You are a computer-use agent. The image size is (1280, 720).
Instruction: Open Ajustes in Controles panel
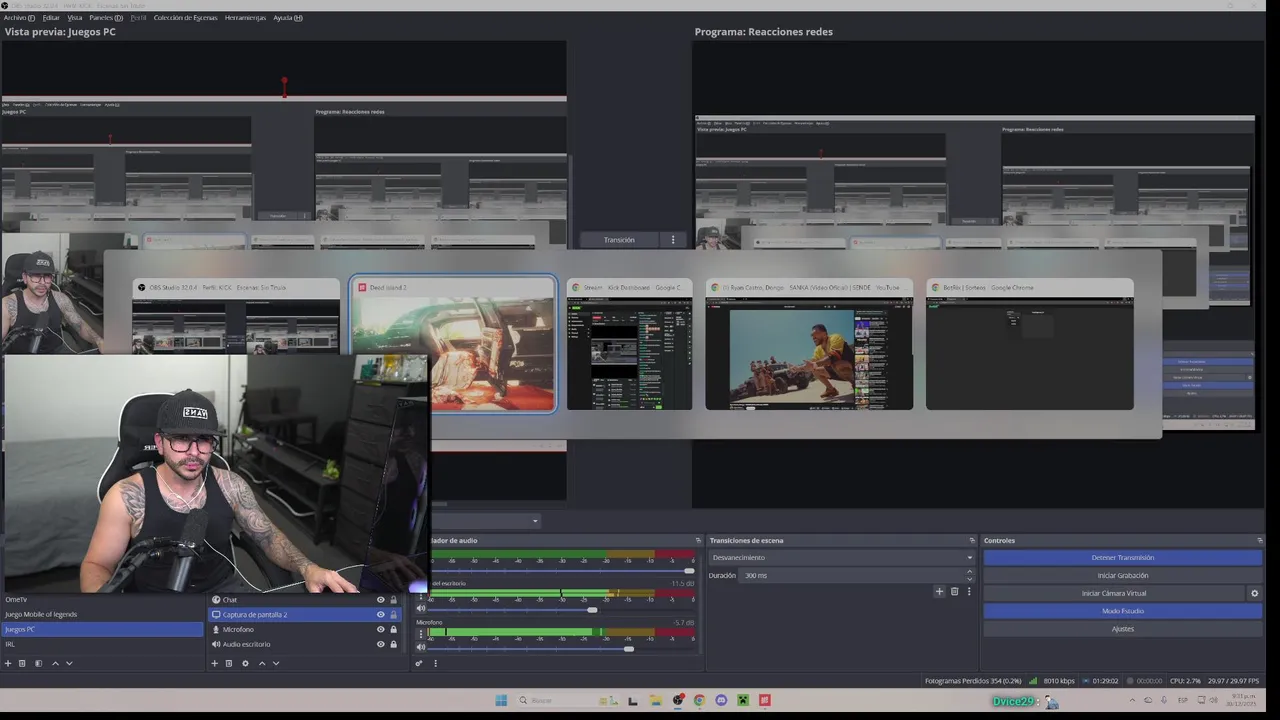point(1122,629)
